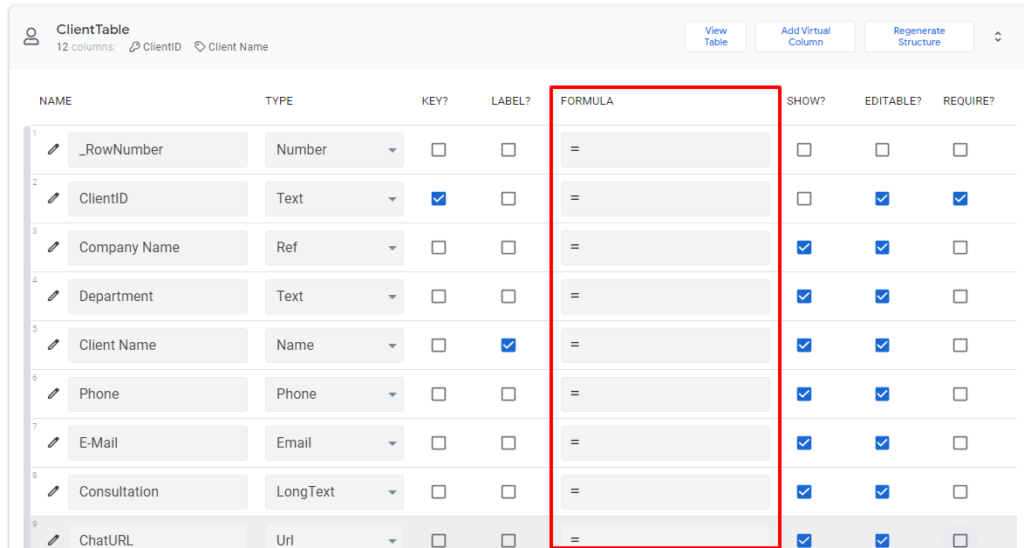Viewport: 1024px width, 548px height.
Task: Click the Regenerate Structure button
Action: point(918,37)
